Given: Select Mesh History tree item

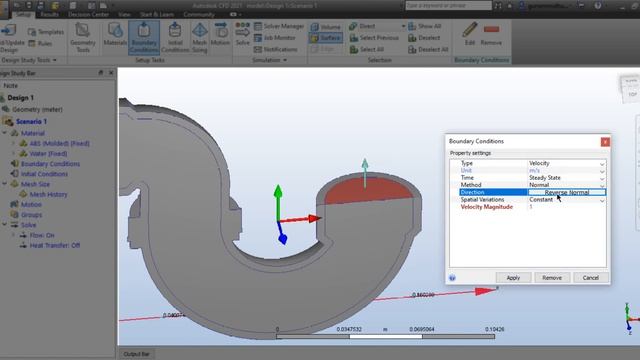Looking at the screenshot, I should (48, 194).
